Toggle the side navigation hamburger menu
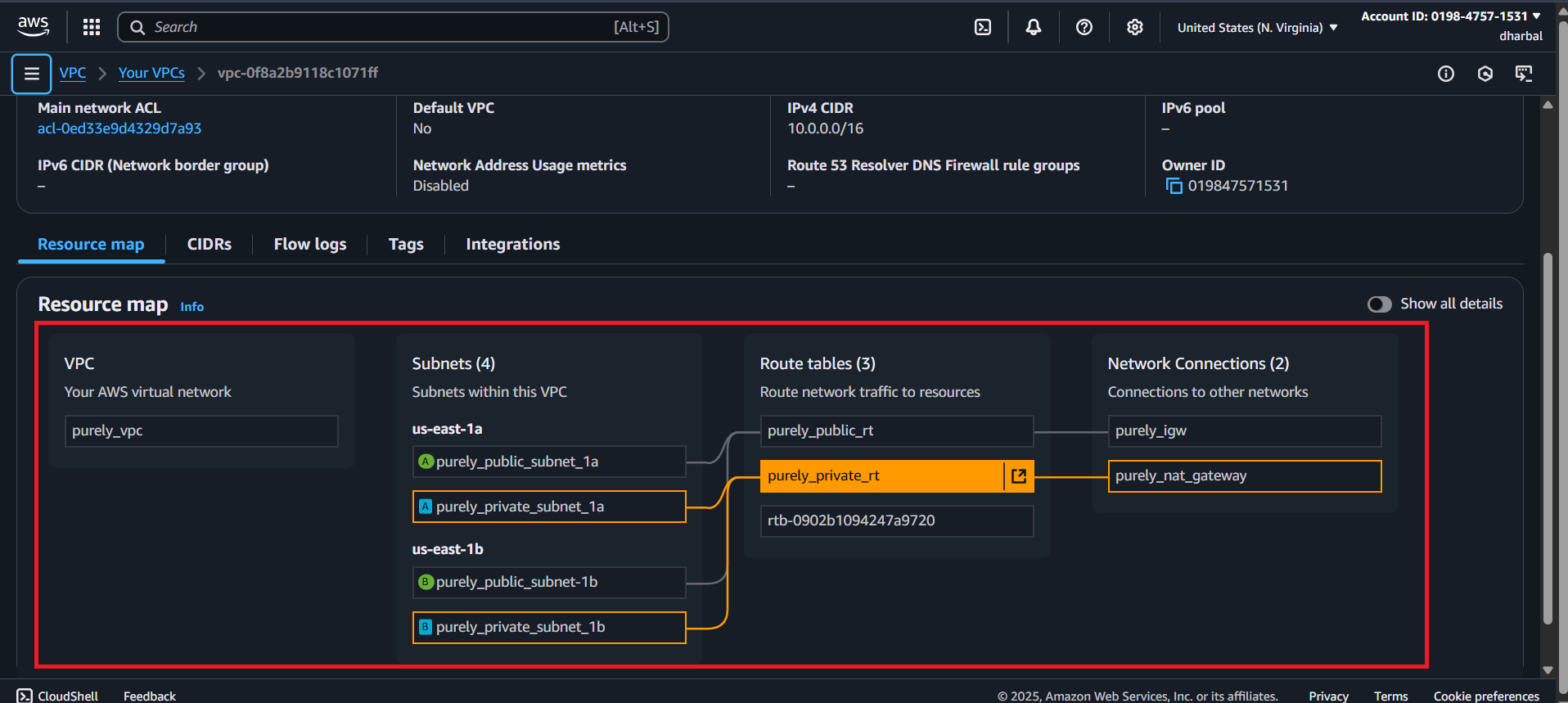Image resolution: width=1568 pixels, height=703 pixels. [x=32, y=74]
